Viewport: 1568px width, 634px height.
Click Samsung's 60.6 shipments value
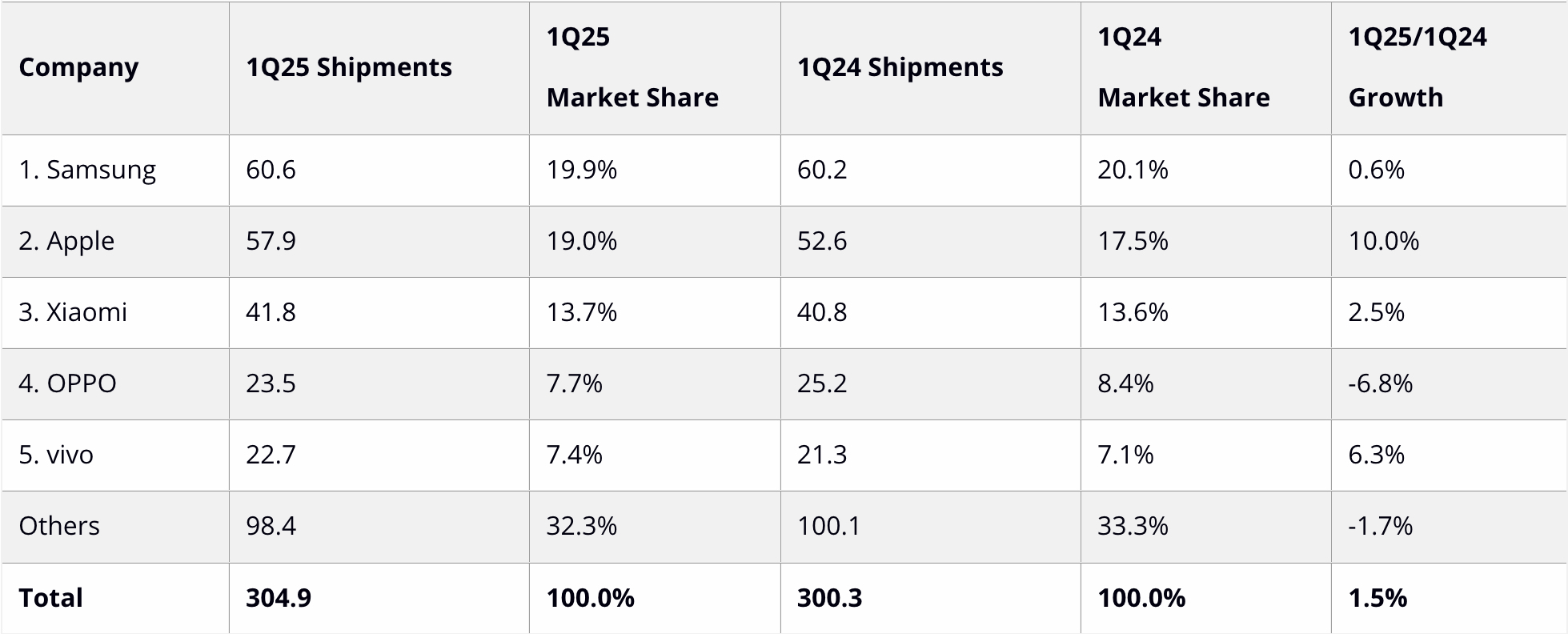point(271,170)
